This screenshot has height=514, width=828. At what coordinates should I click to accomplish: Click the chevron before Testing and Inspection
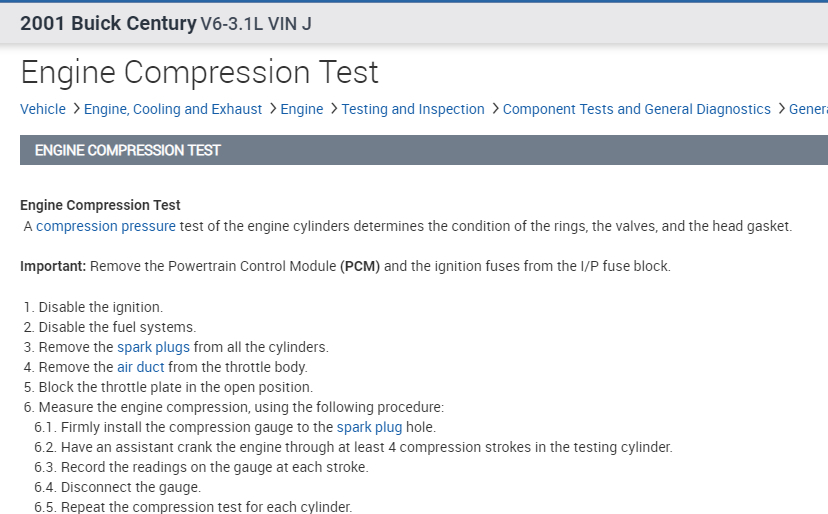pyautogui.click(x=333, y=109)
